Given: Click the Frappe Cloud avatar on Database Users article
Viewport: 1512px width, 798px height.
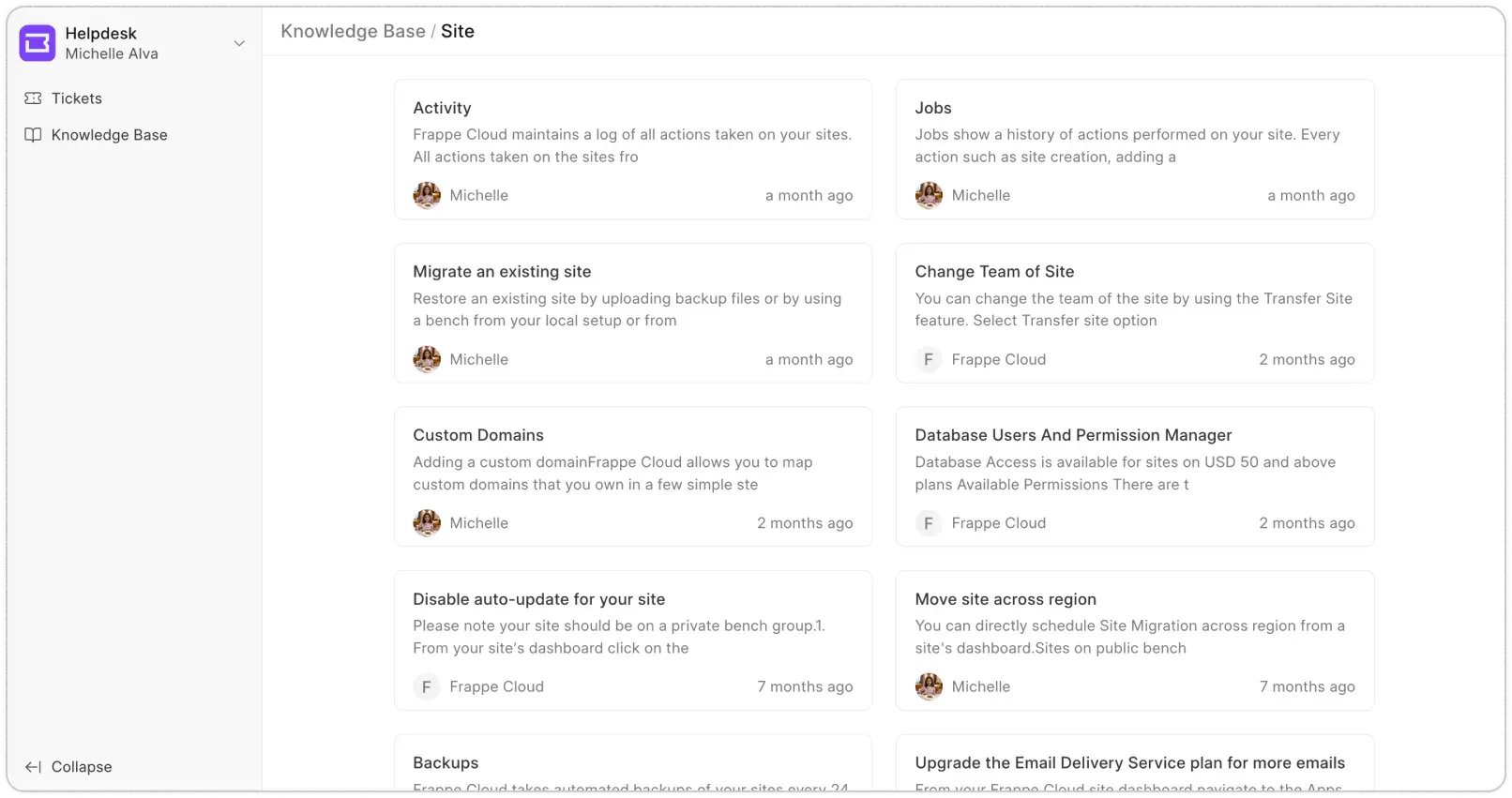Looking at the screenshot, I should click(929, 522).
